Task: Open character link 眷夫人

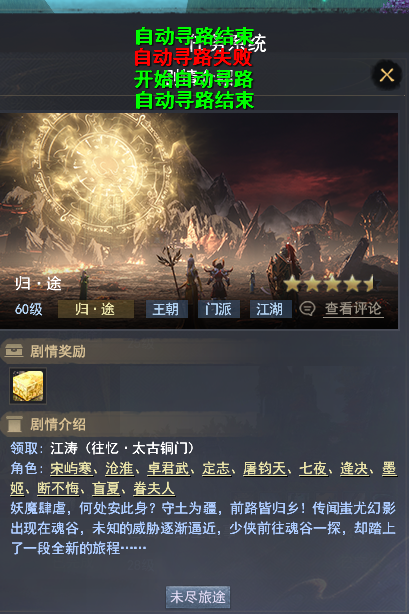Action: point(154,488)
